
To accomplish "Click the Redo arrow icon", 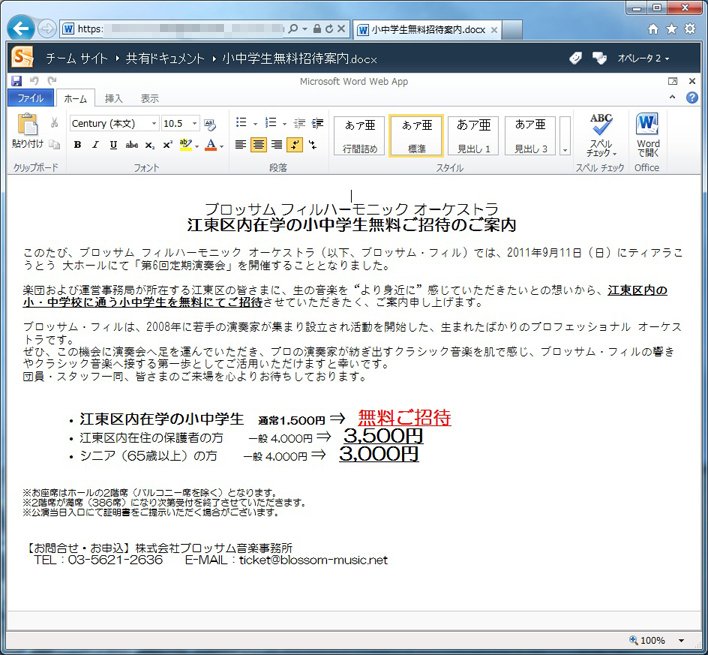I will [x=52, y=81].
